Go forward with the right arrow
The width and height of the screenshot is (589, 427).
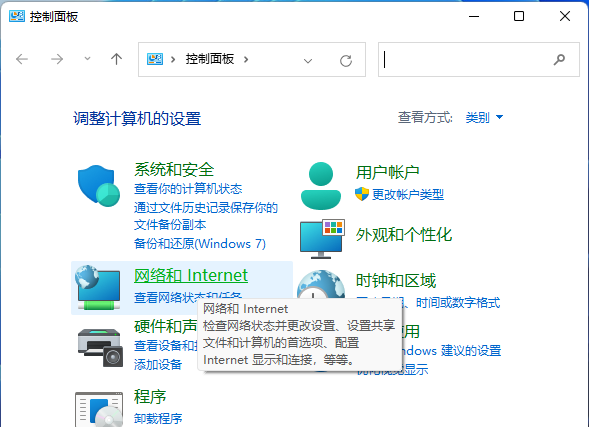[x=57, y=59]
